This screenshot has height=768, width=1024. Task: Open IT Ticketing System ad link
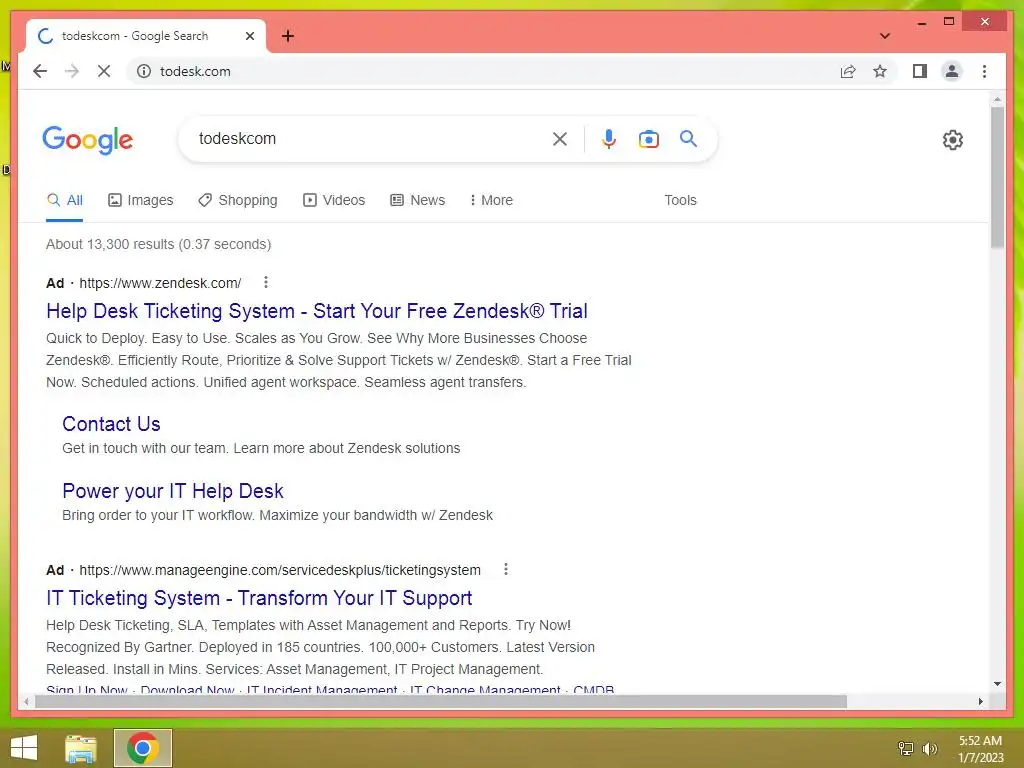(259, 598)
